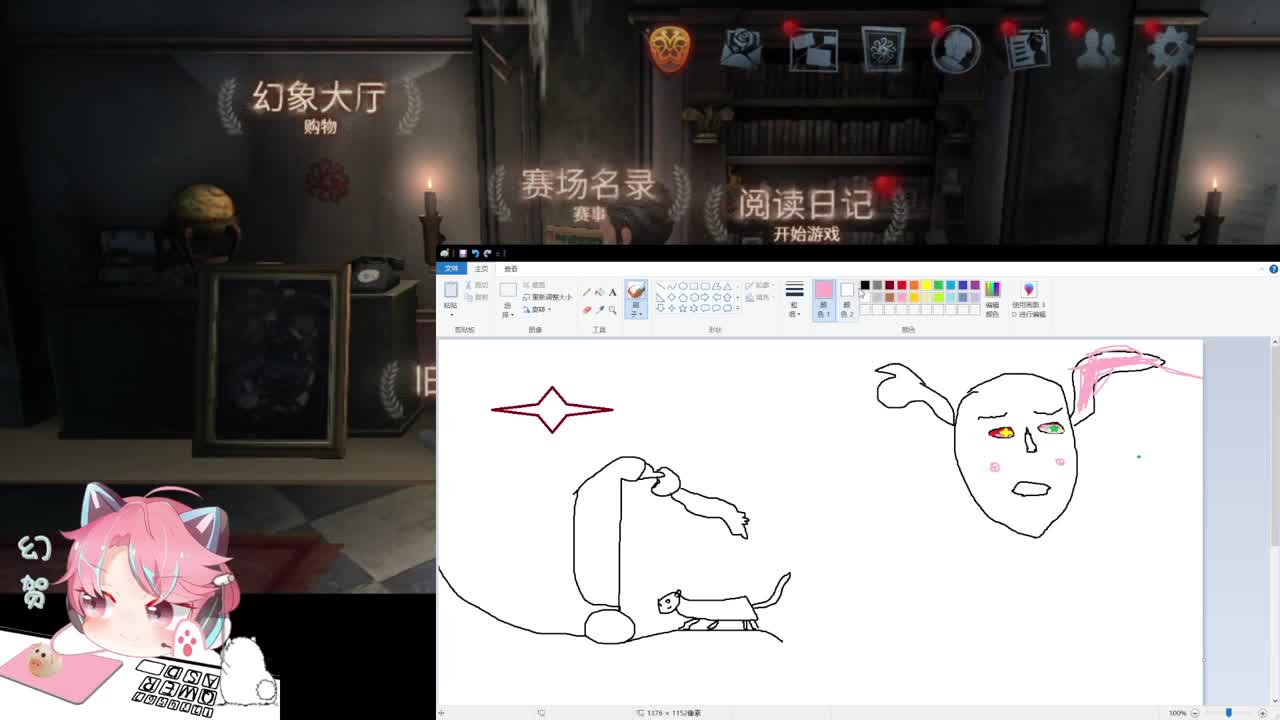This screenshot has width=1280, height=720.
Task: Click the notes document icon in game top bar
Action: [1028, 48]
